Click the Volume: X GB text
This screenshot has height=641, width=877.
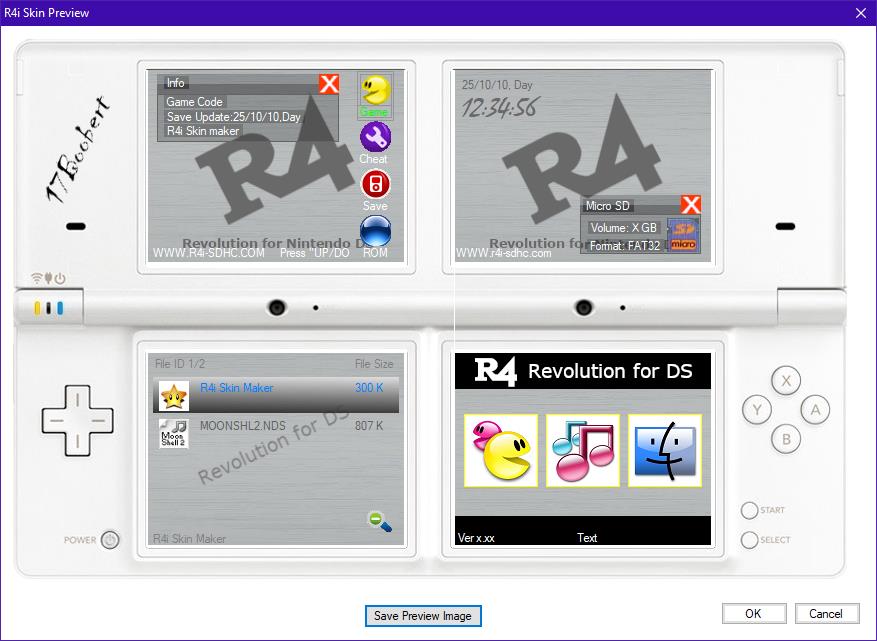click(x=624, y=228)
